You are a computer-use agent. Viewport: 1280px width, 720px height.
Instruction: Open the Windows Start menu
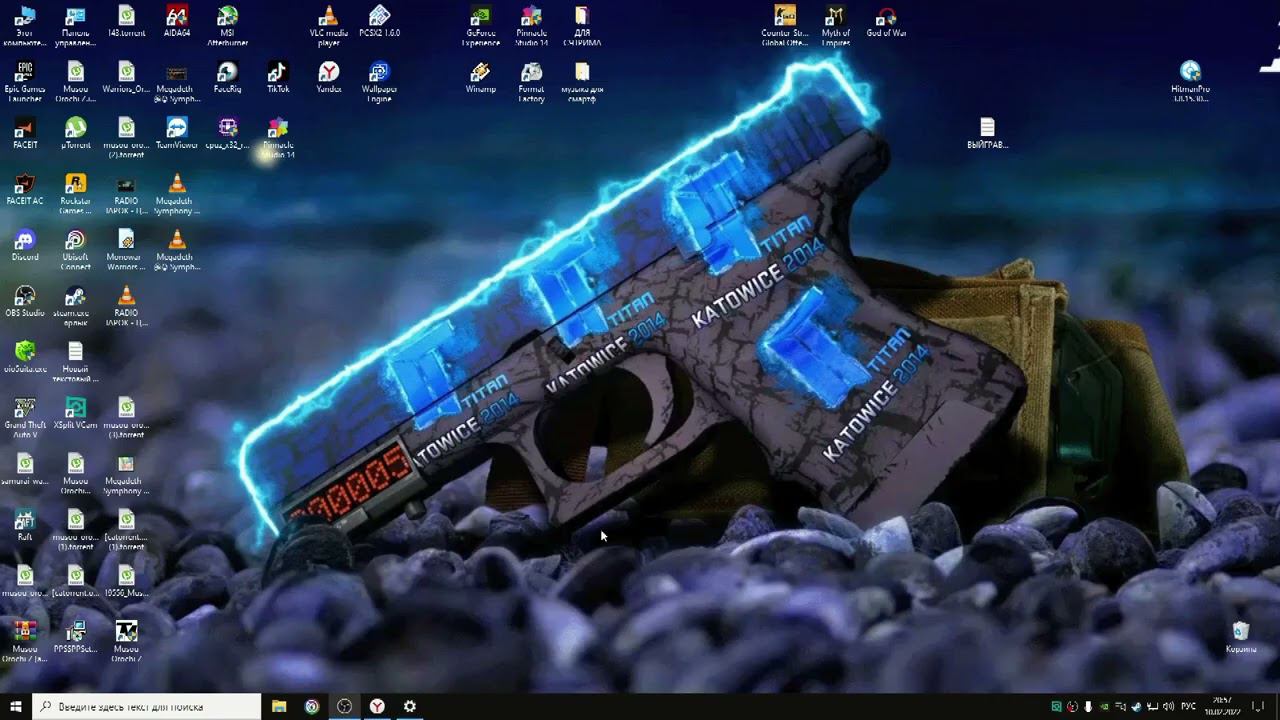15,706
